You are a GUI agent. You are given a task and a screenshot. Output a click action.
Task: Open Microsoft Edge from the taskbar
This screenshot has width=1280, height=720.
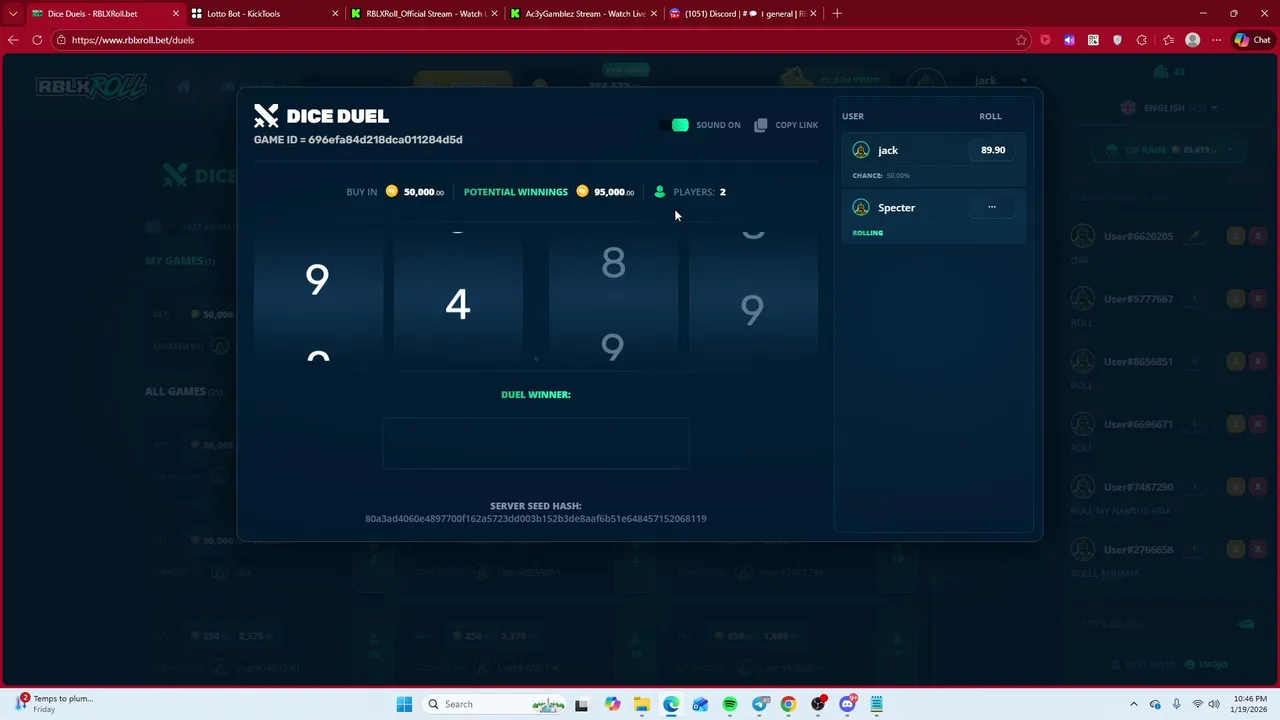coord(671,704)
